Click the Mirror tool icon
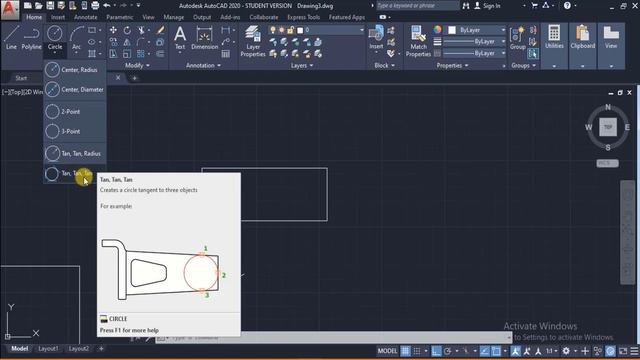Viewport: 640px width, 360px height. pyautogui.click(x=127, y=42)
